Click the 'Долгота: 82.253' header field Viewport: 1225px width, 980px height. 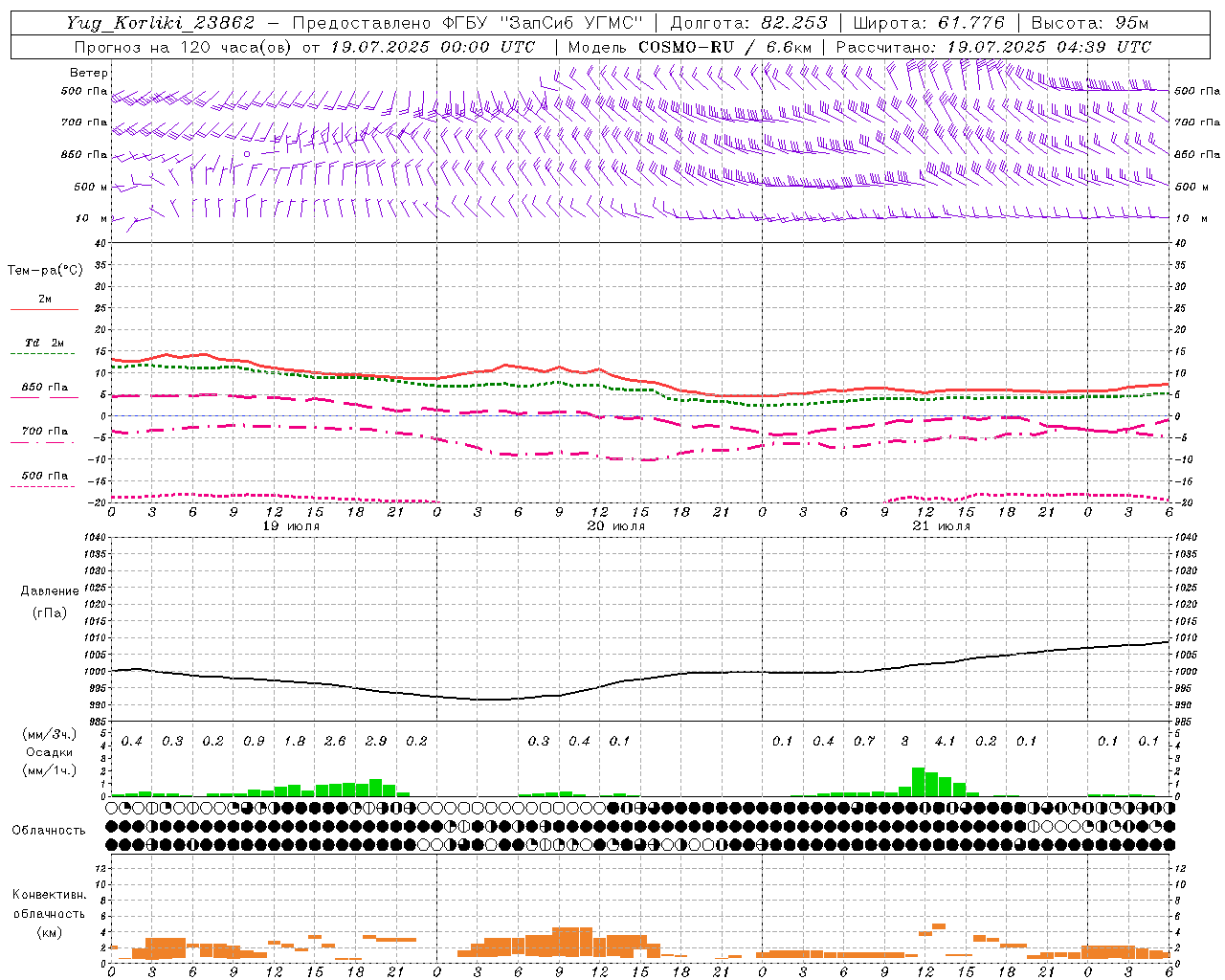[x=751, y=23]
